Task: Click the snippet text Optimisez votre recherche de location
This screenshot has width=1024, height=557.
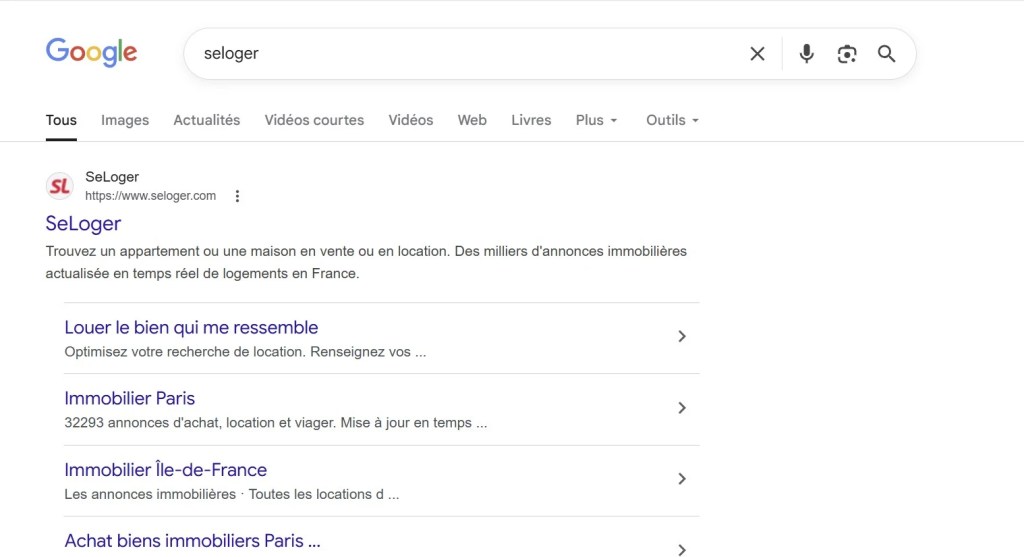Action: (245, 352)
